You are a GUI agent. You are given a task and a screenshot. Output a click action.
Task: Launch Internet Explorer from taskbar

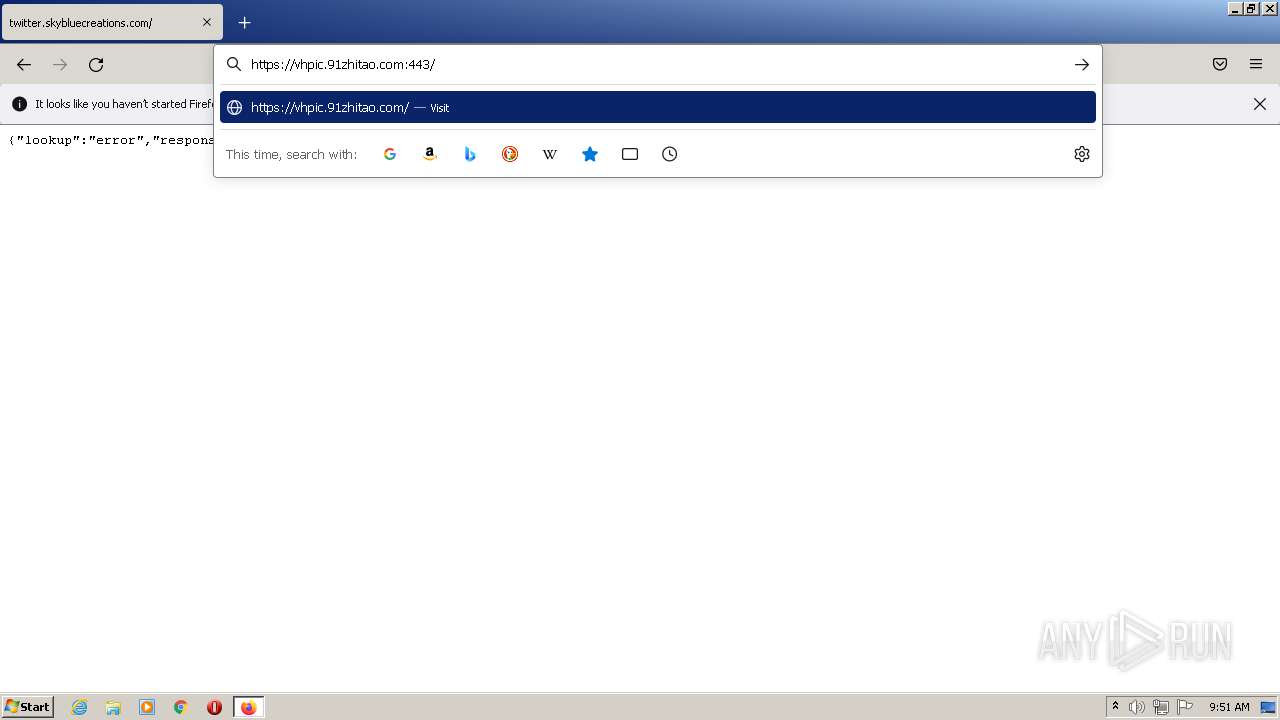[80, 707]
